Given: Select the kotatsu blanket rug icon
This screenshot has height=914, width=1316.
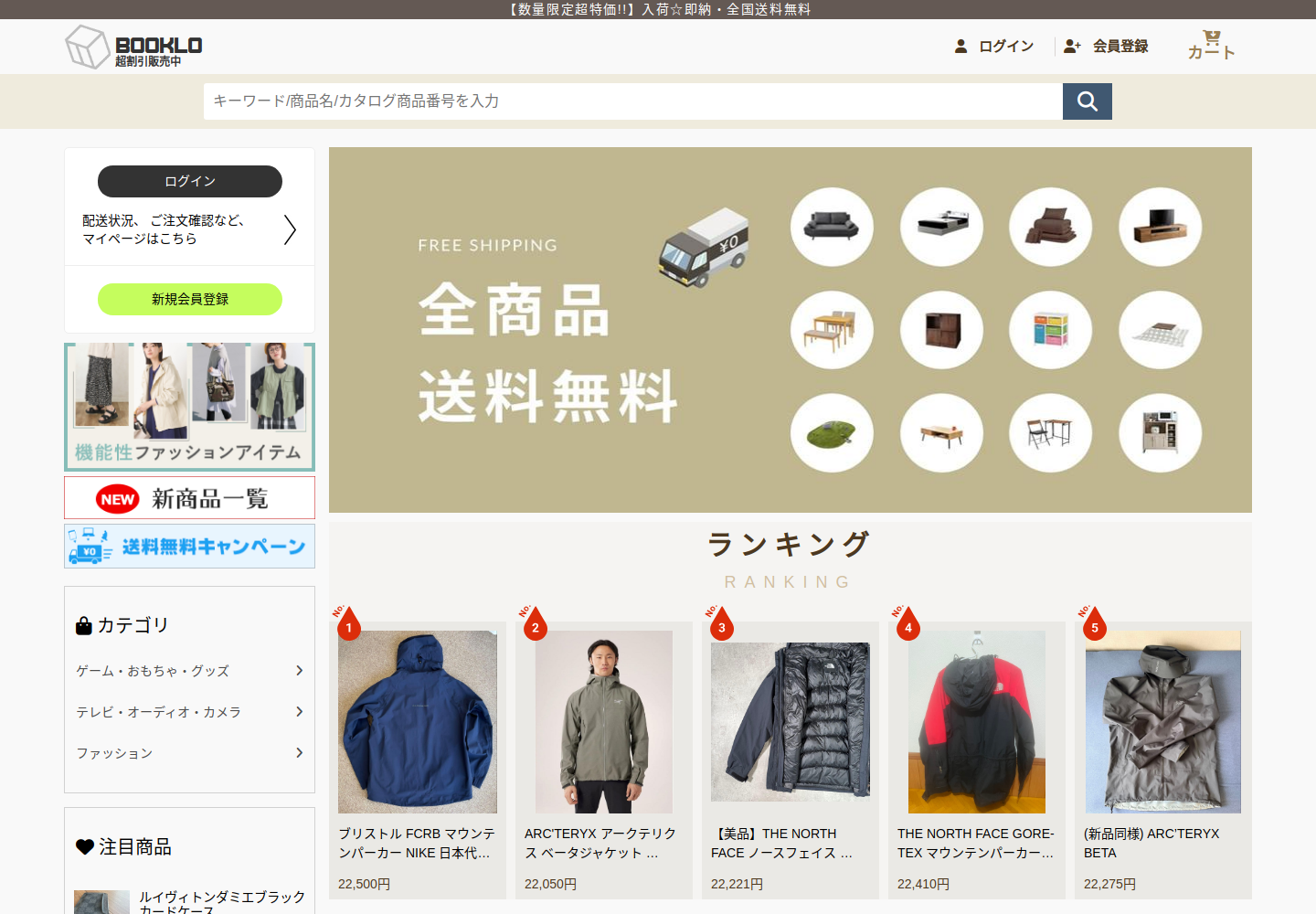Looking at the screenshot, I should (x=1161, y=330).
